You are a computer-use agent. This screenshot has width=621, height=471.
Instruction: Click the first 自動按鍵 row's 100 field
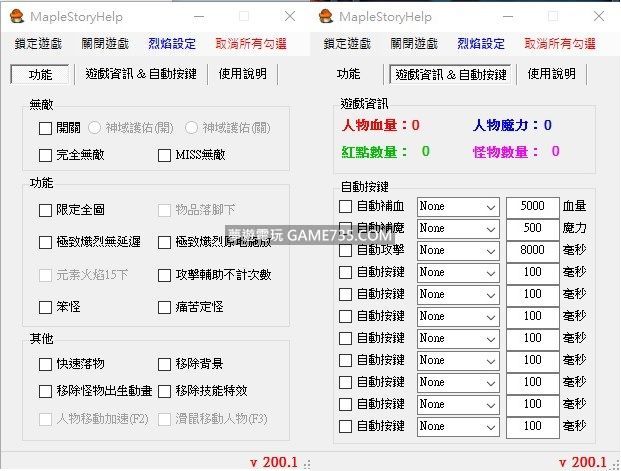pos(533,273)
